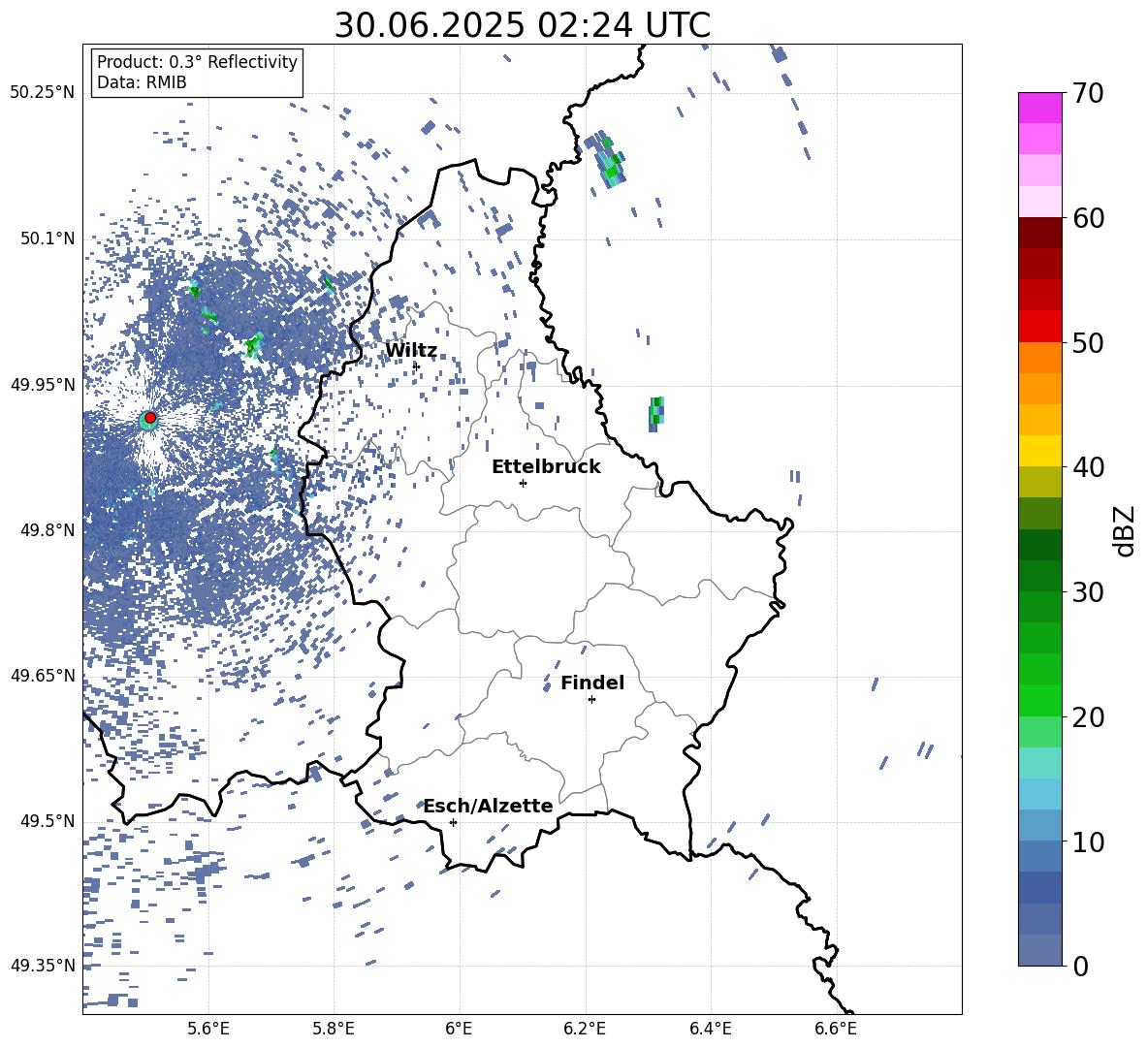Image resolution: width=1148 pixels, height=1048 pixels.
Task: Click the title 30.06.2025 02:24 UTC
Action: click(x=523, y=25)
